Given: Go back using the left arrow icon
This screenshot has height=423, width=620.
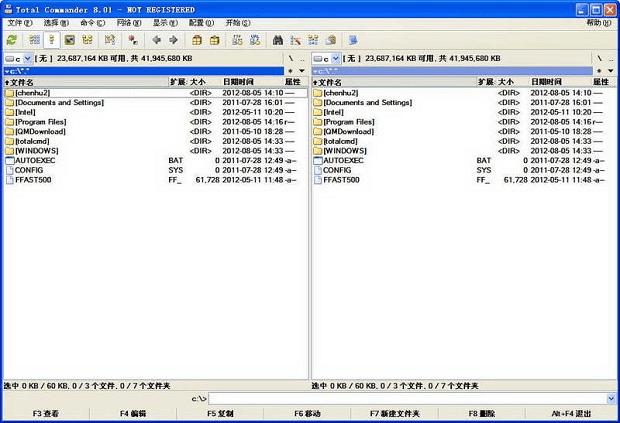Looking at the screenshot, I should (156, 40).
